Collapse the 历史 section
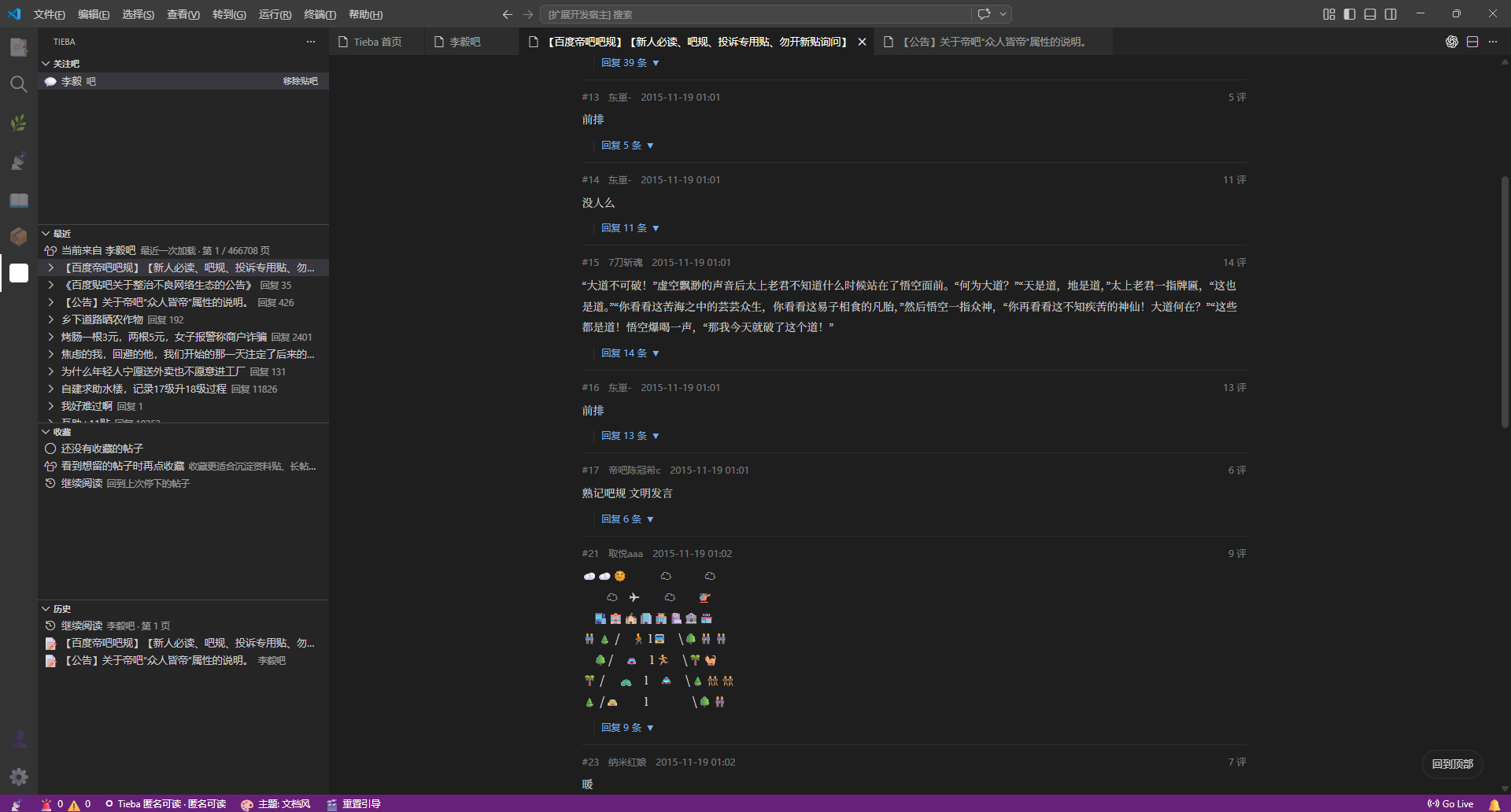This screenshot has height=812, width=1511. (46, 609)
